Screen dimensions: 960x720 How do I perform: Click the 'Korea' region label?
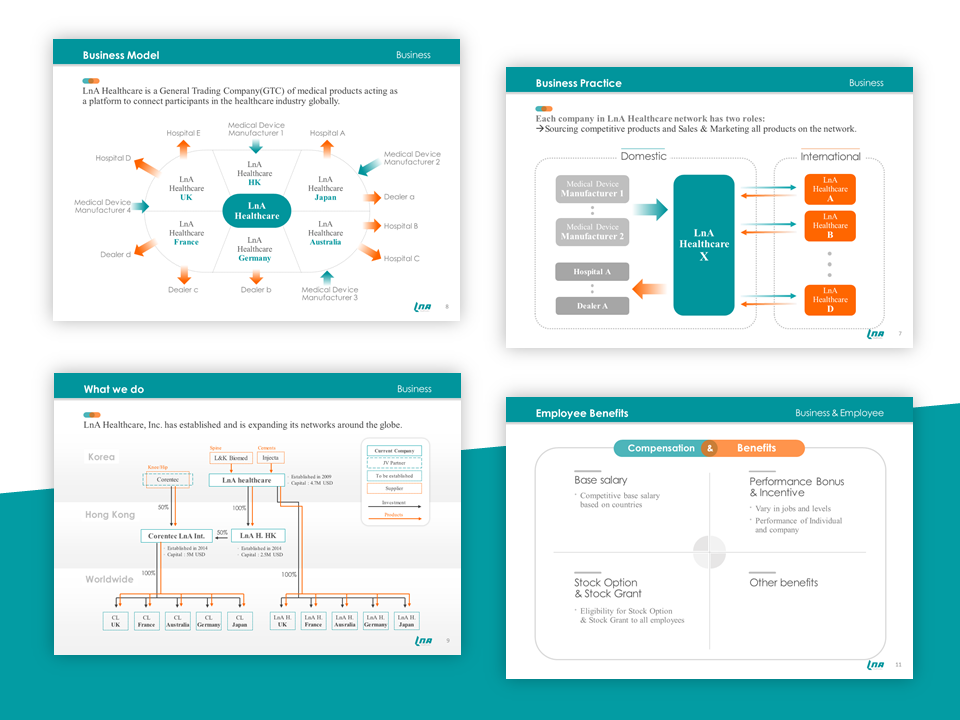pos(101,457)
